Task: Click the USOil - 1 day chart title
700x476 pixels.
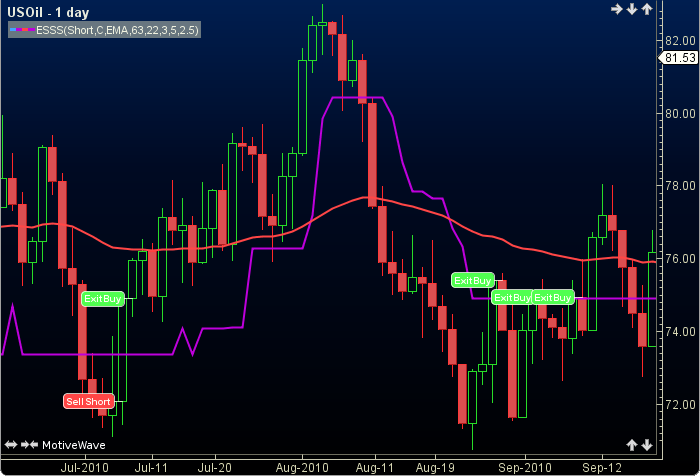Action: coord(48,12)
